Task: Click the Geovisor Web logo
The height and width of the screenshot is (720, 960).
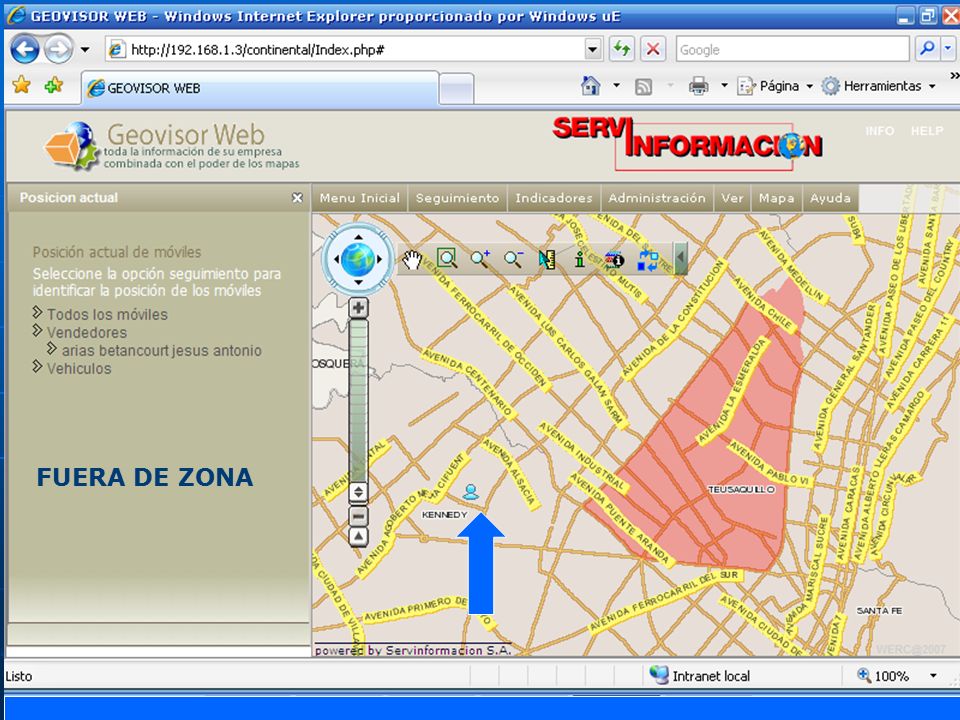Action: [x=171, y=146]
